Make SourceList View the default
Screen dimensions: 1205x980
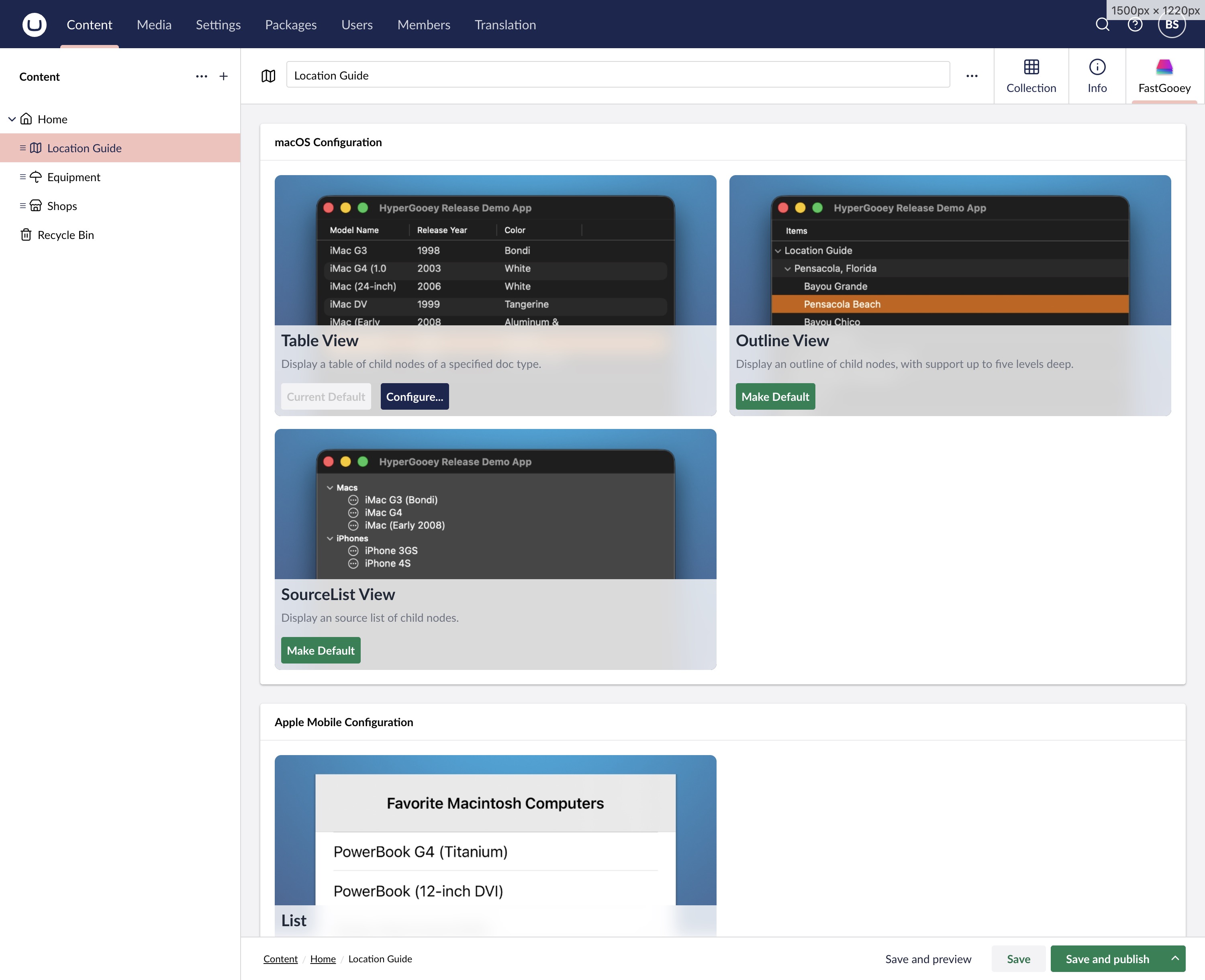tap(321, 650)
